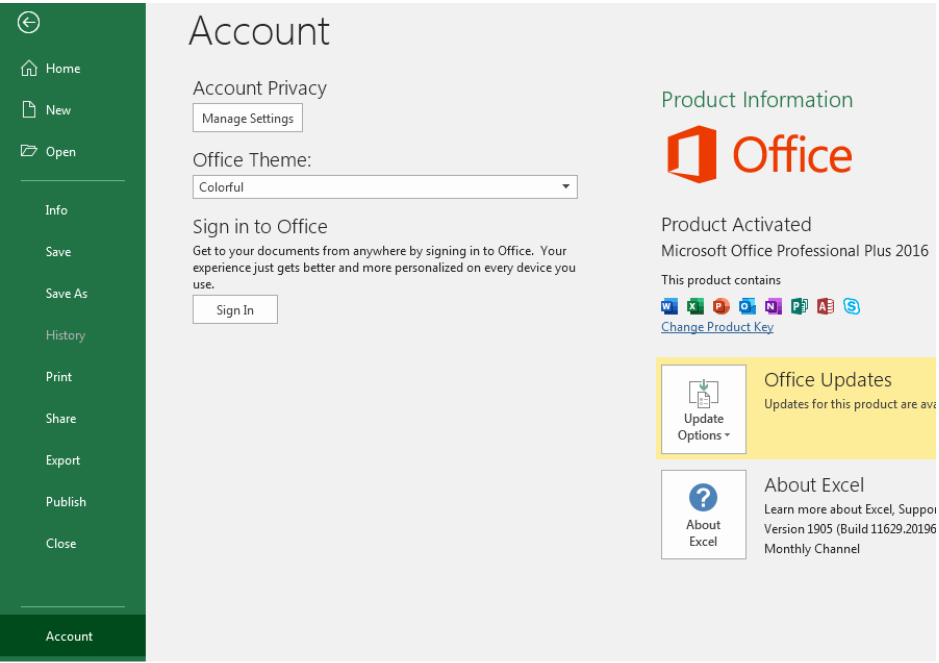939x663 pixels.
Task: Click the About Excel heading text
Action: (814, 485)
